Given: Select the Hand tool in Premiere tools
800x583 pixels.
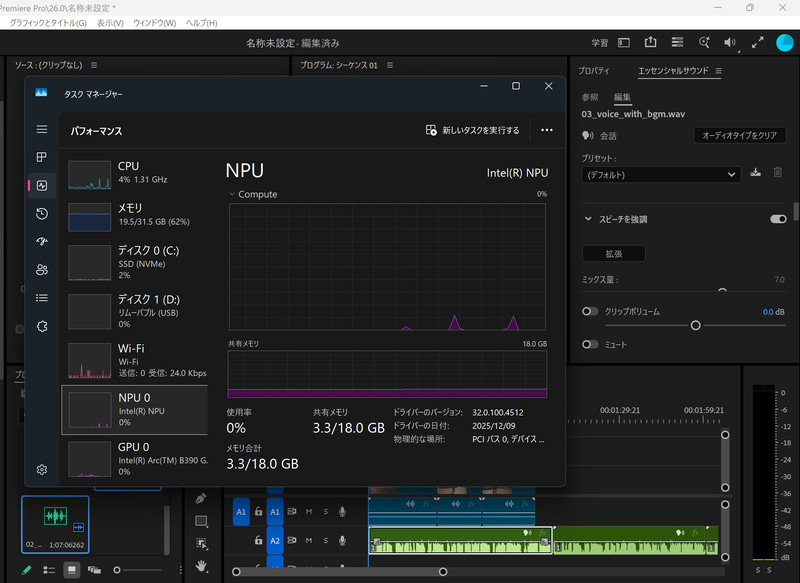Looking at the screenshot, I should tap(201, 565).
